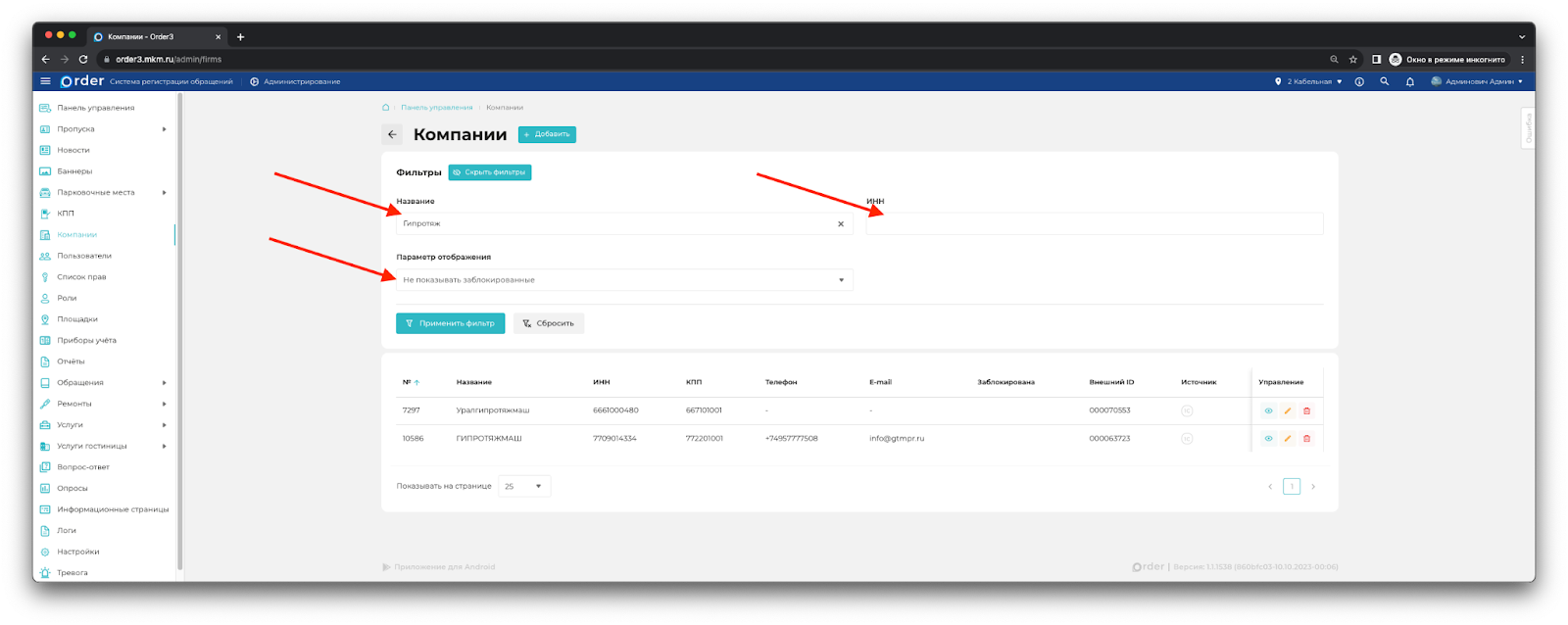Clear the Название filter with X icon

841,224
